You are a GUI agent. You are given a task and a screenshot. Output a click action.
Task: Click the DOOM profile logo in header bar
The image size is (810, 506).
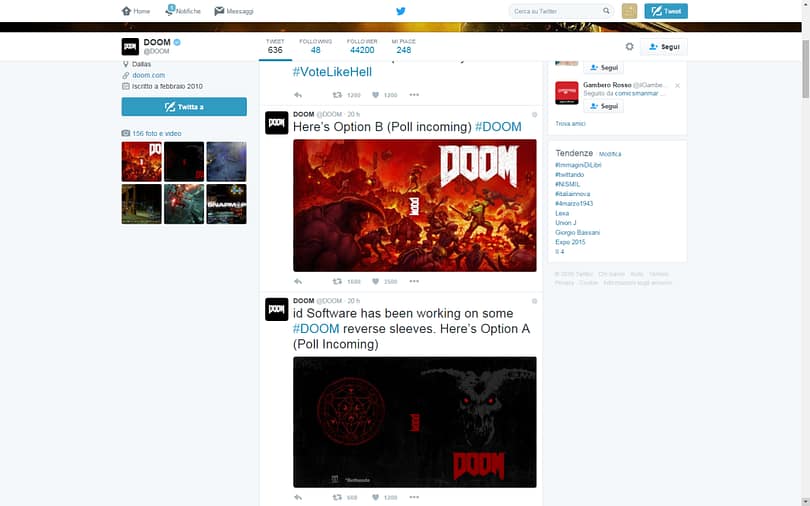(130, 46)
